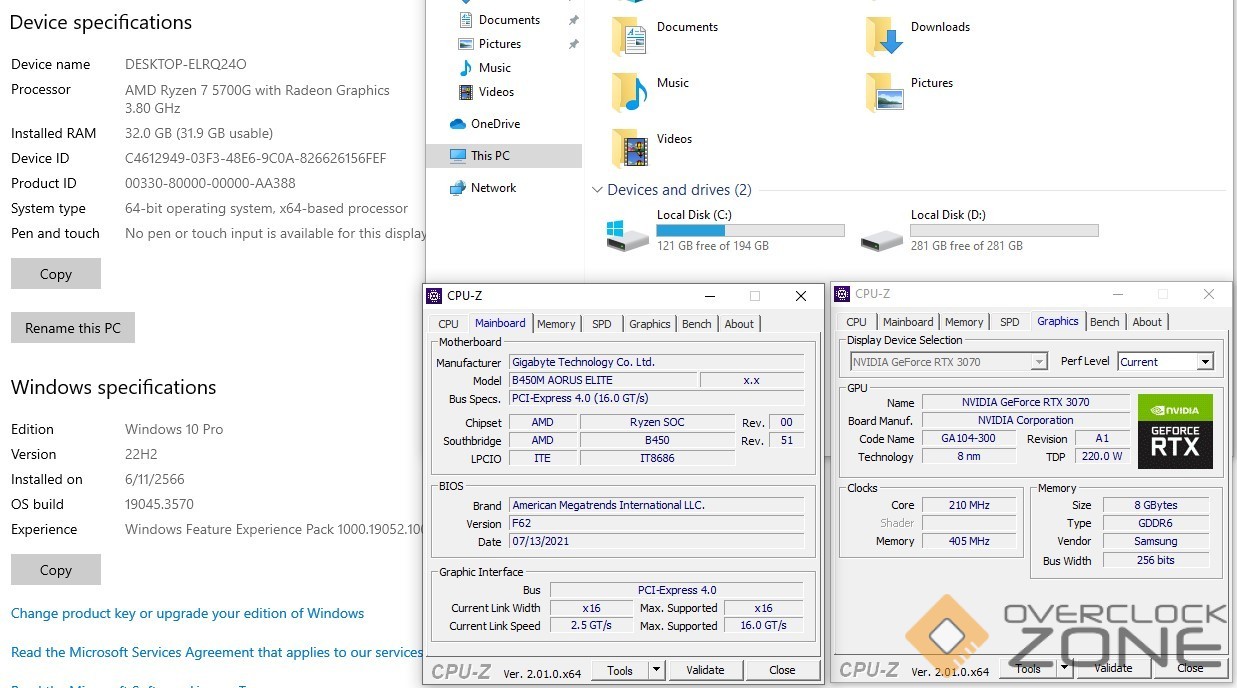Click Copy under Windows specifications
The height and width of the screenshot is (688, 1237).
point(56,570)
